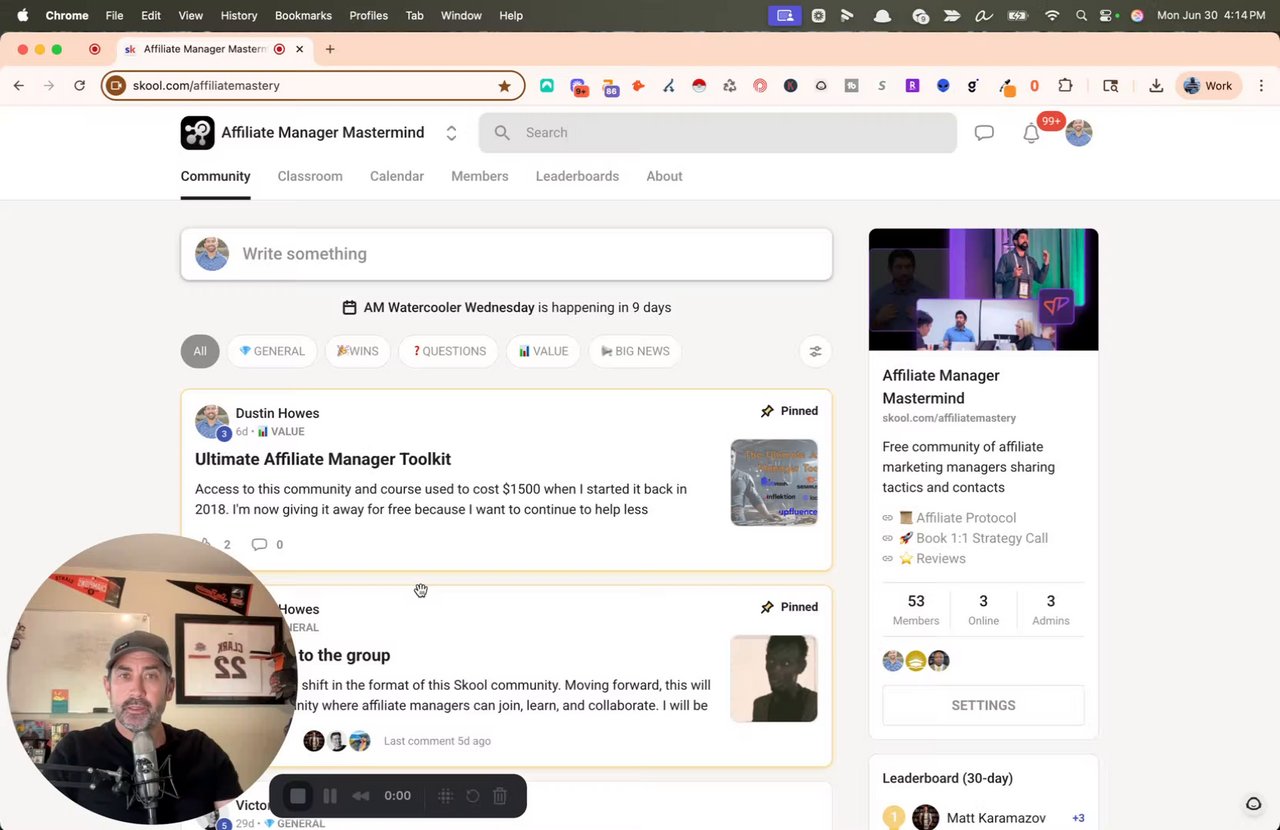Viewport: 1280px width, 830px height.
Task: Open the Classroom tab
Action: tap(310, 176)
